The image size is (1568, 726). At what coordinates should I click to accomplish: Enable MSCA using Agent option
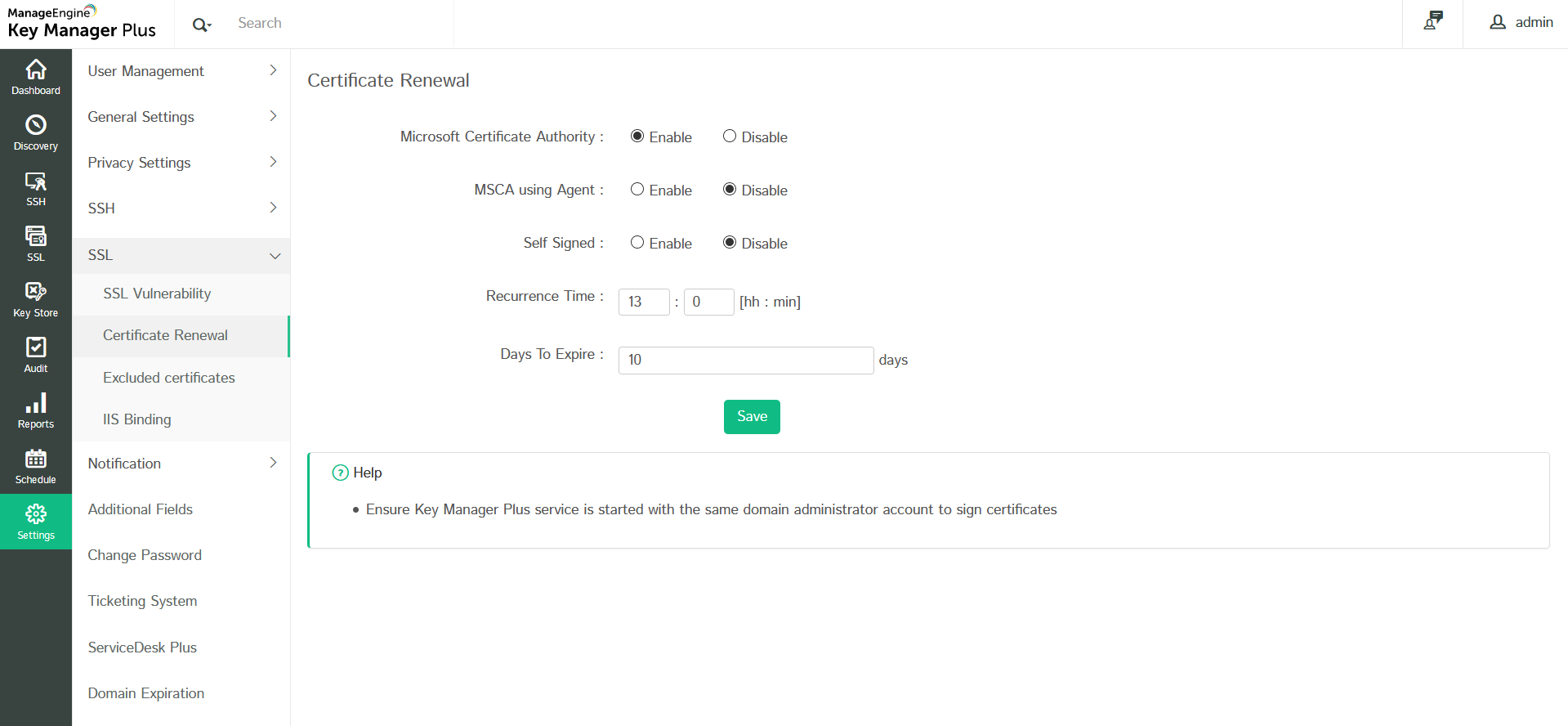click(637, 190)
